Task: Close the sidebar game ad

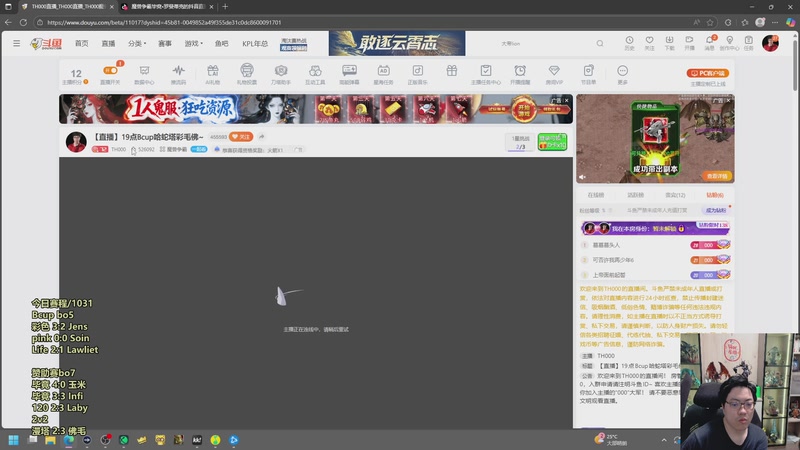Action: click(729, 101)
